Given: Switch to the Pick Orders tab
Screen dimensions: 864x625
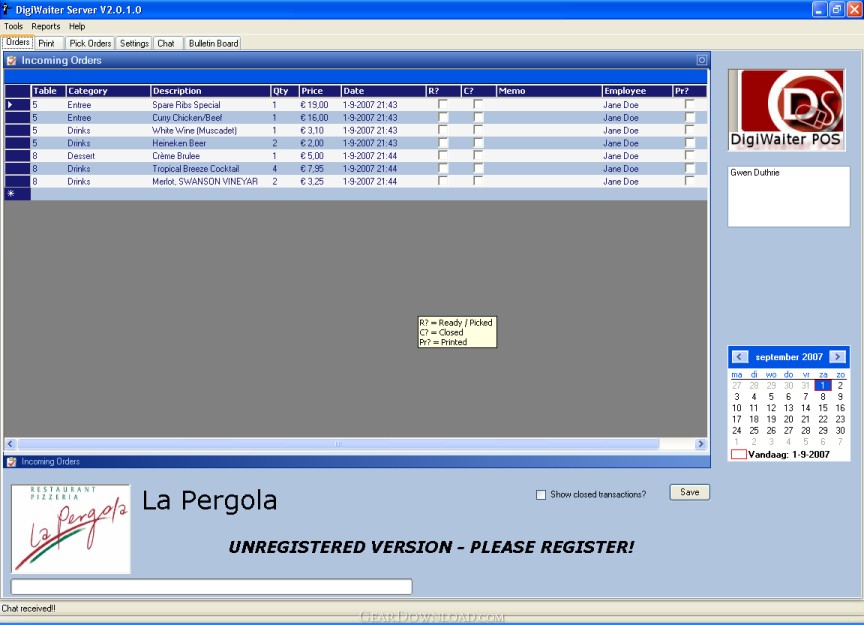Looking at the screenshot, I should 90,43.
